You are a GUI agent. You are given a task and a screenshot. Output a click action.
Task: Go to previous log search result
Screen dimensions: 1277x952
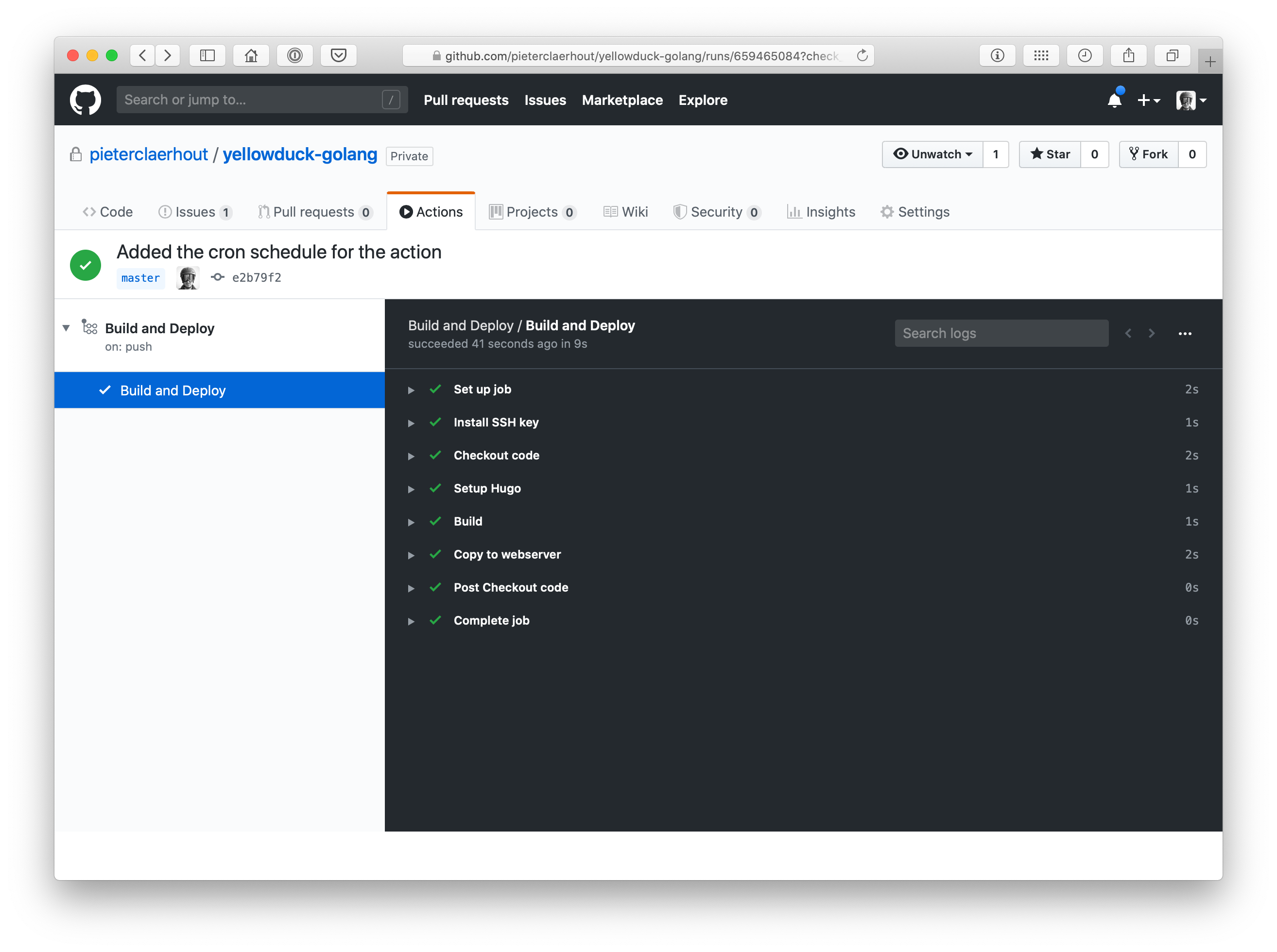tap(1128, 333)
